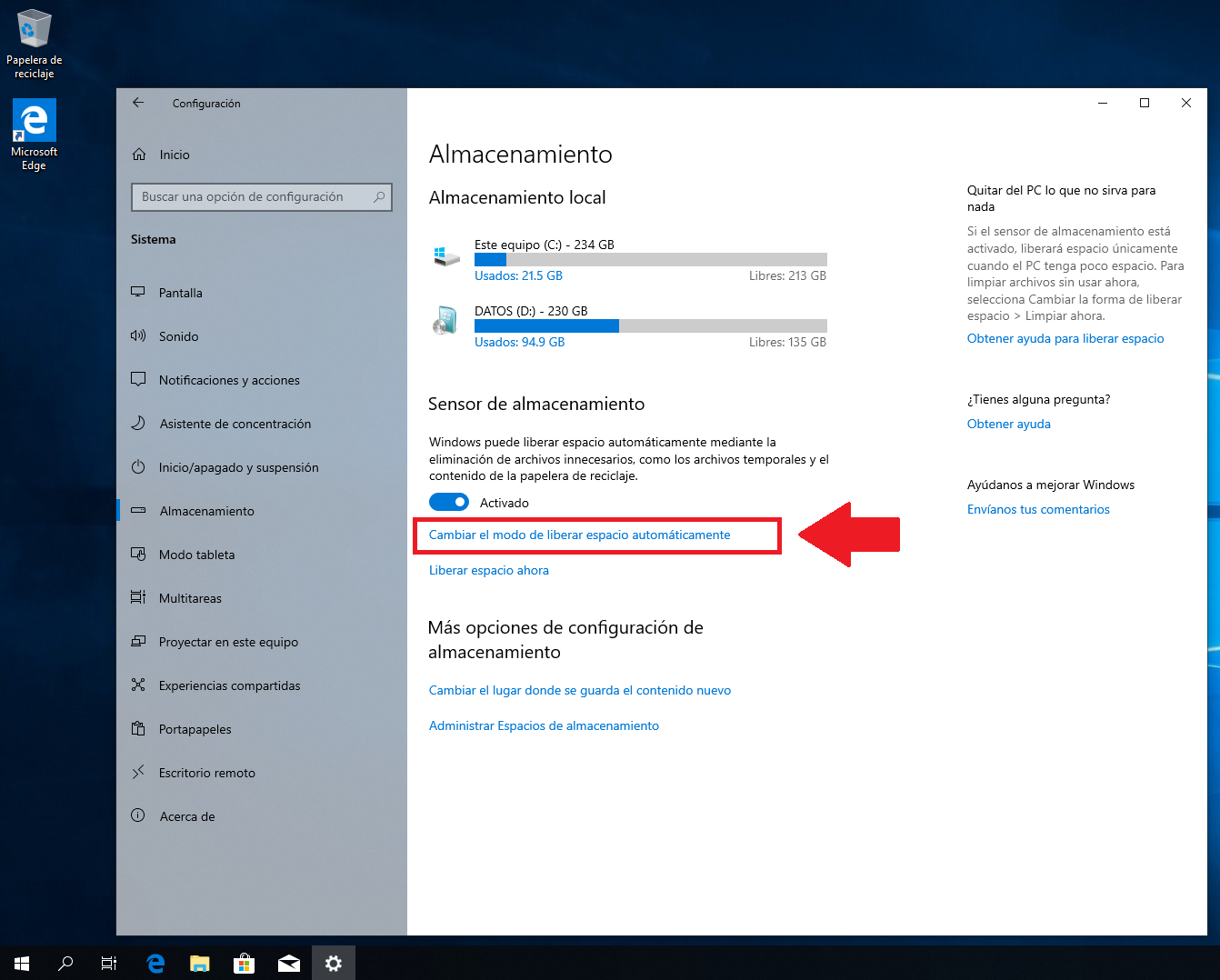
Task: Open File Explorer from the taskbar
Action: point(199,964)
